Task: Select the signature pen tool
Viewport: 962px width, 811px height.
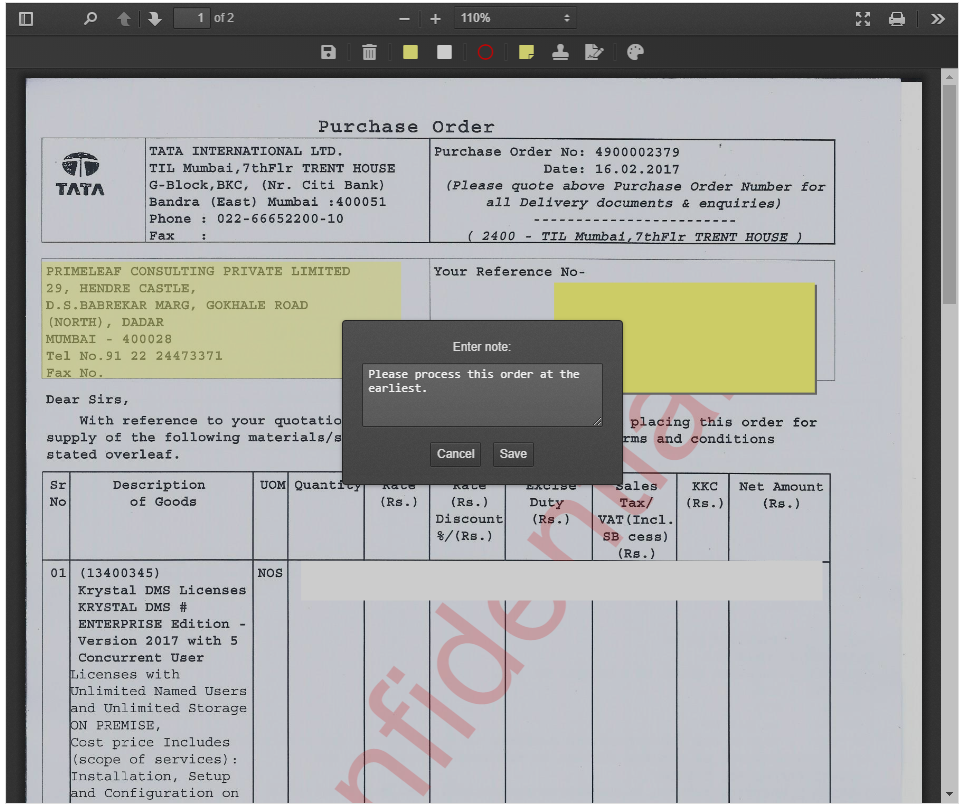Action: coord(594,52)
